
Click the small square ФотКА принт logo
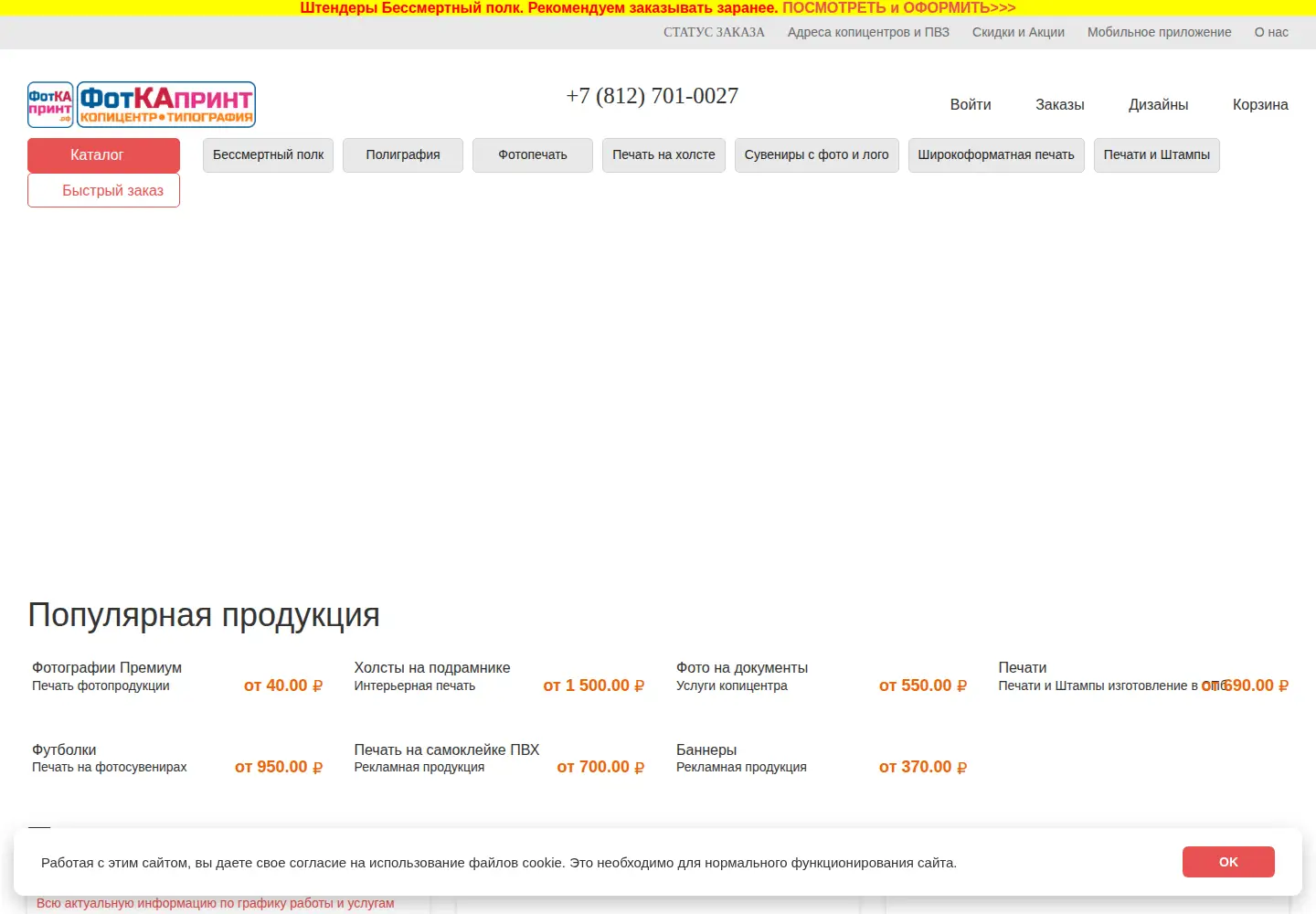50,105
